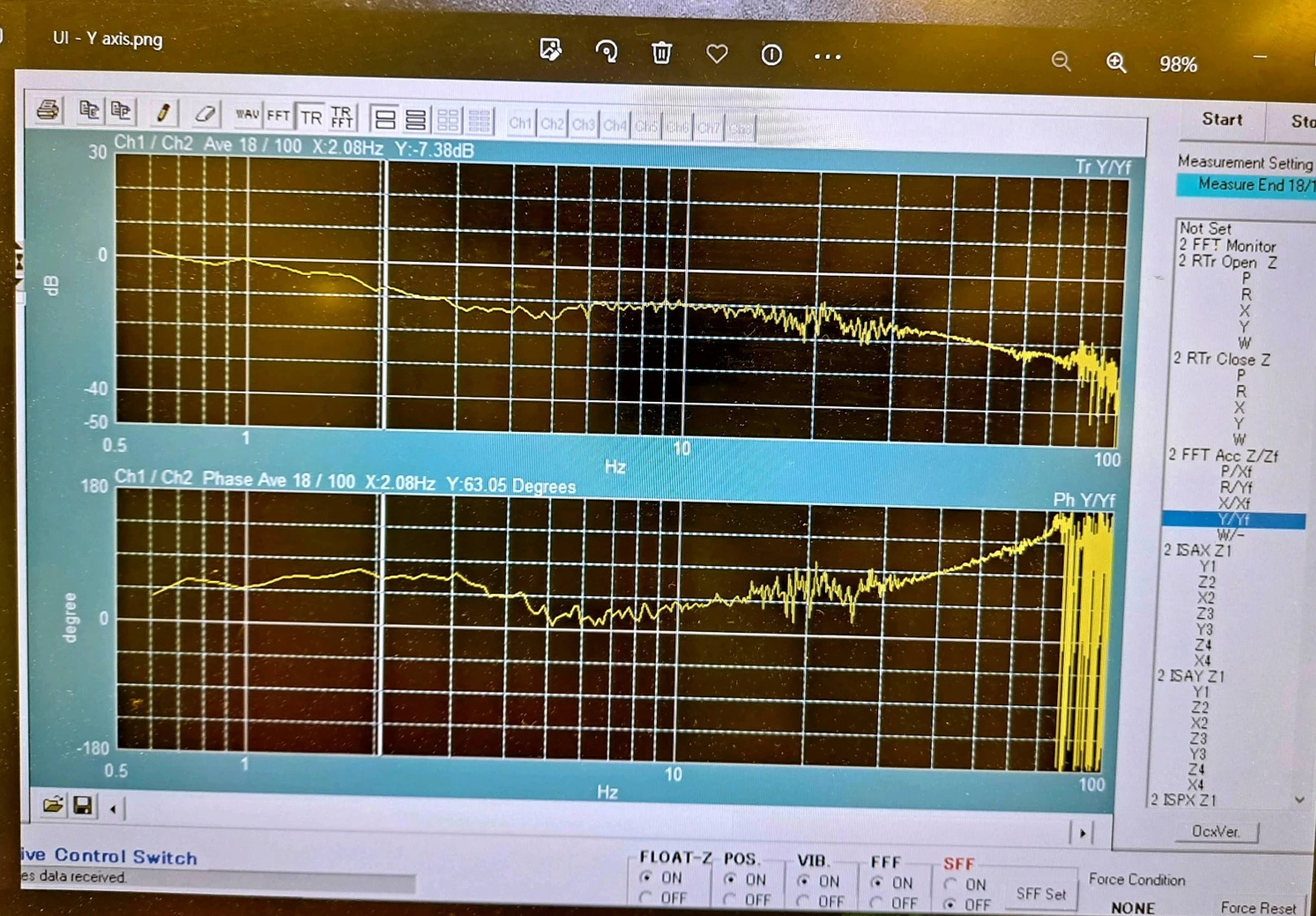The width and height of the screenshot is (1316, 916).
Task: Select 'X/Xf' in the measurement list
Action: tap(1235, 504)
